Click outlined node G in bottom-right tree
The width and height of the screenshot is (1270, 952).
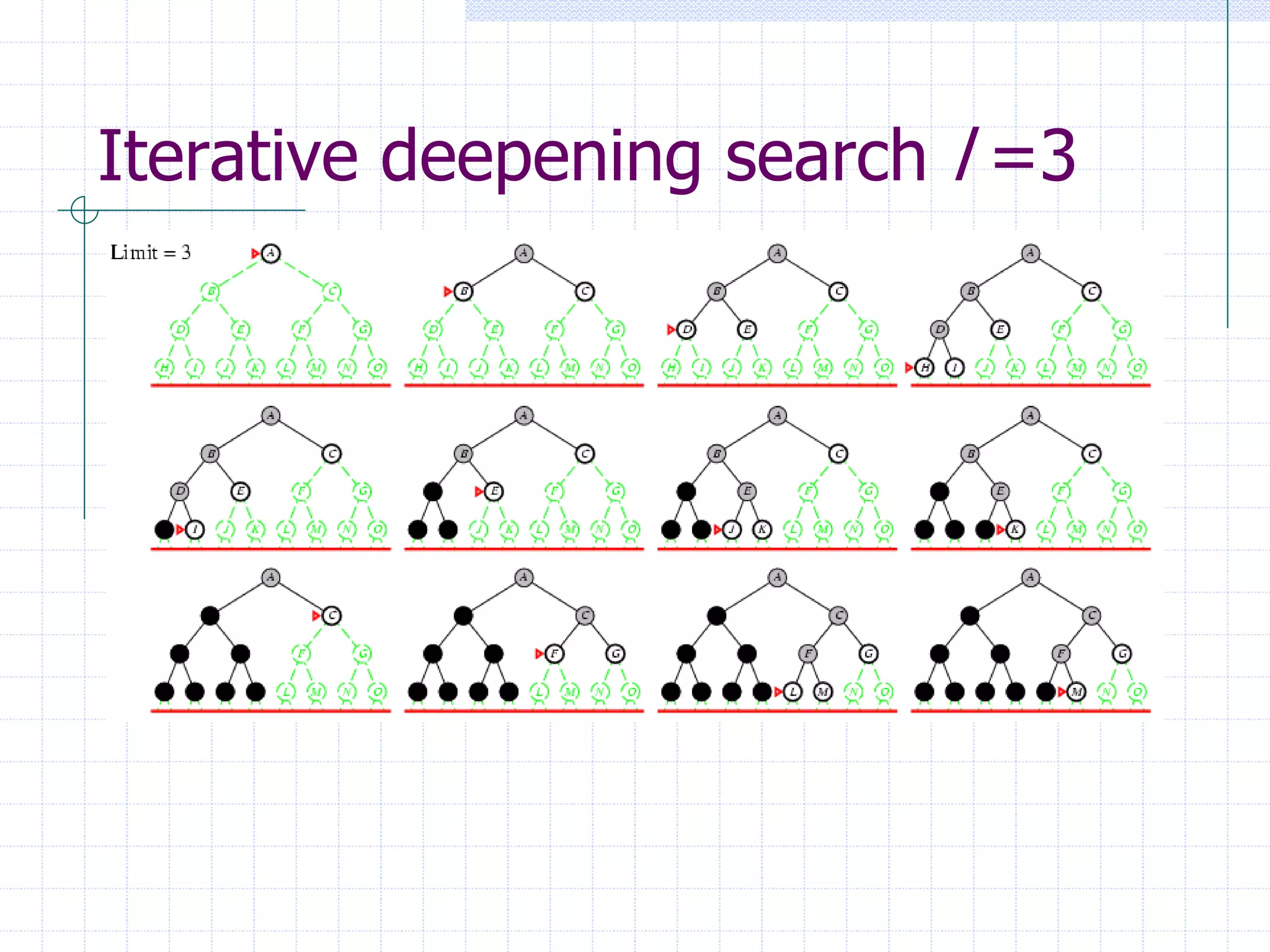coord(1122,653)
